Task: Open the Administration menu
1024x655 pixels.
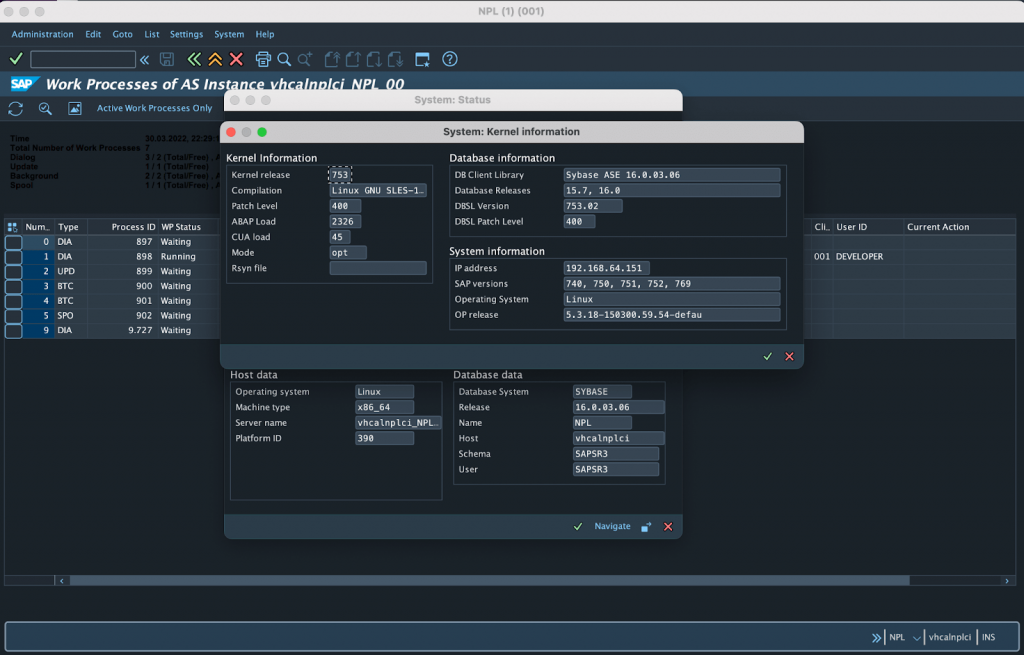Action: (42, 34)
